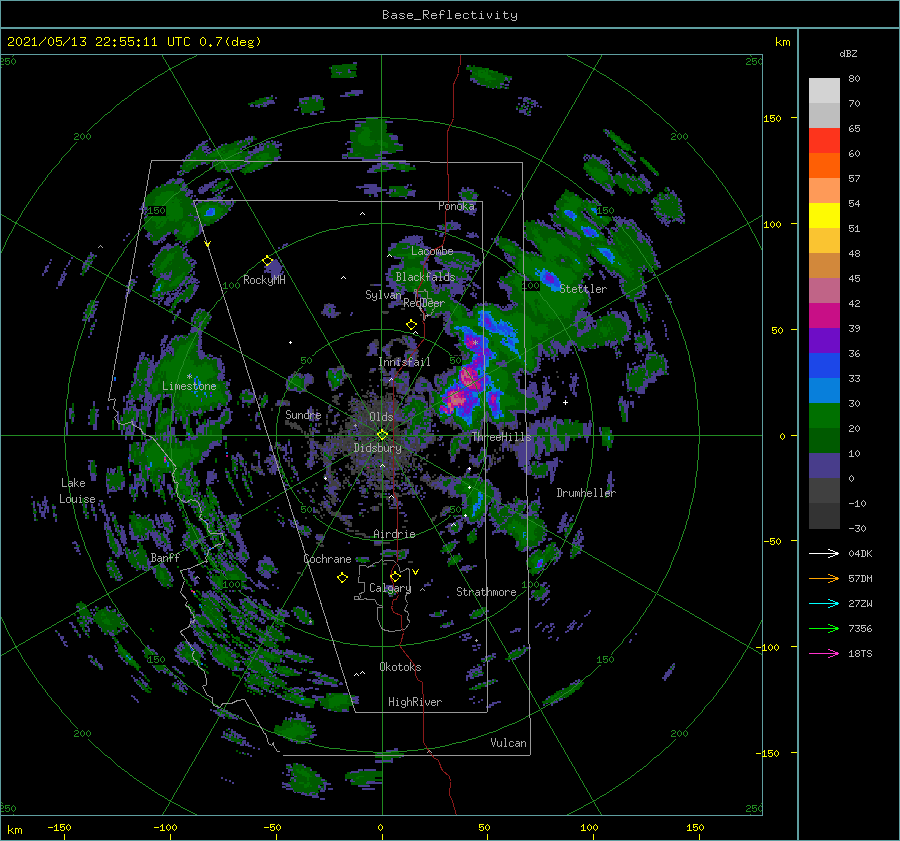Select the red 60-65 dBZ swatch

pos(824,141)
